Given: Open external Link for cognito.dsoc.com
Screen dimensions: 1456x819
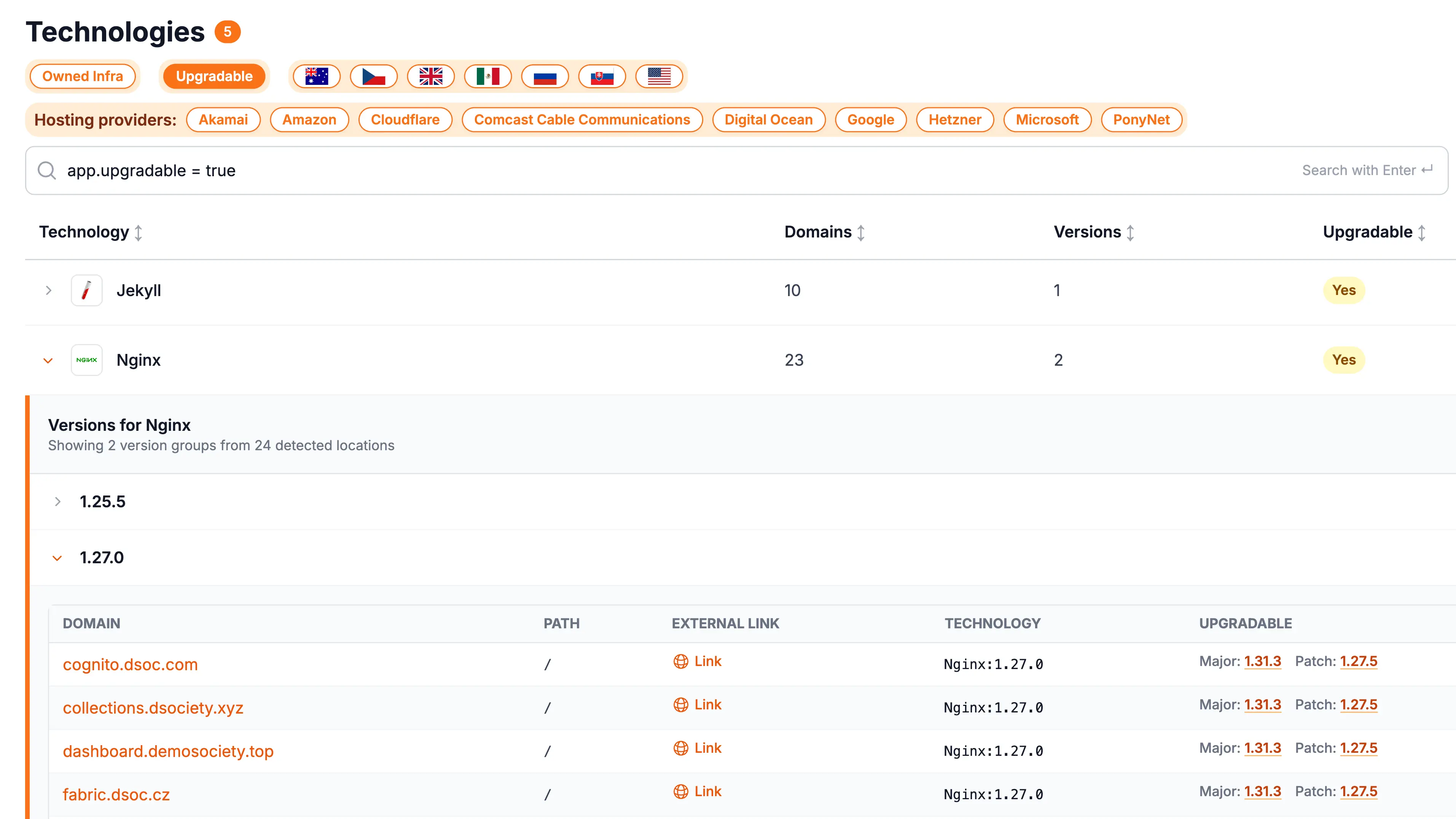Looking at the screenshot, I should click(698, 661).
